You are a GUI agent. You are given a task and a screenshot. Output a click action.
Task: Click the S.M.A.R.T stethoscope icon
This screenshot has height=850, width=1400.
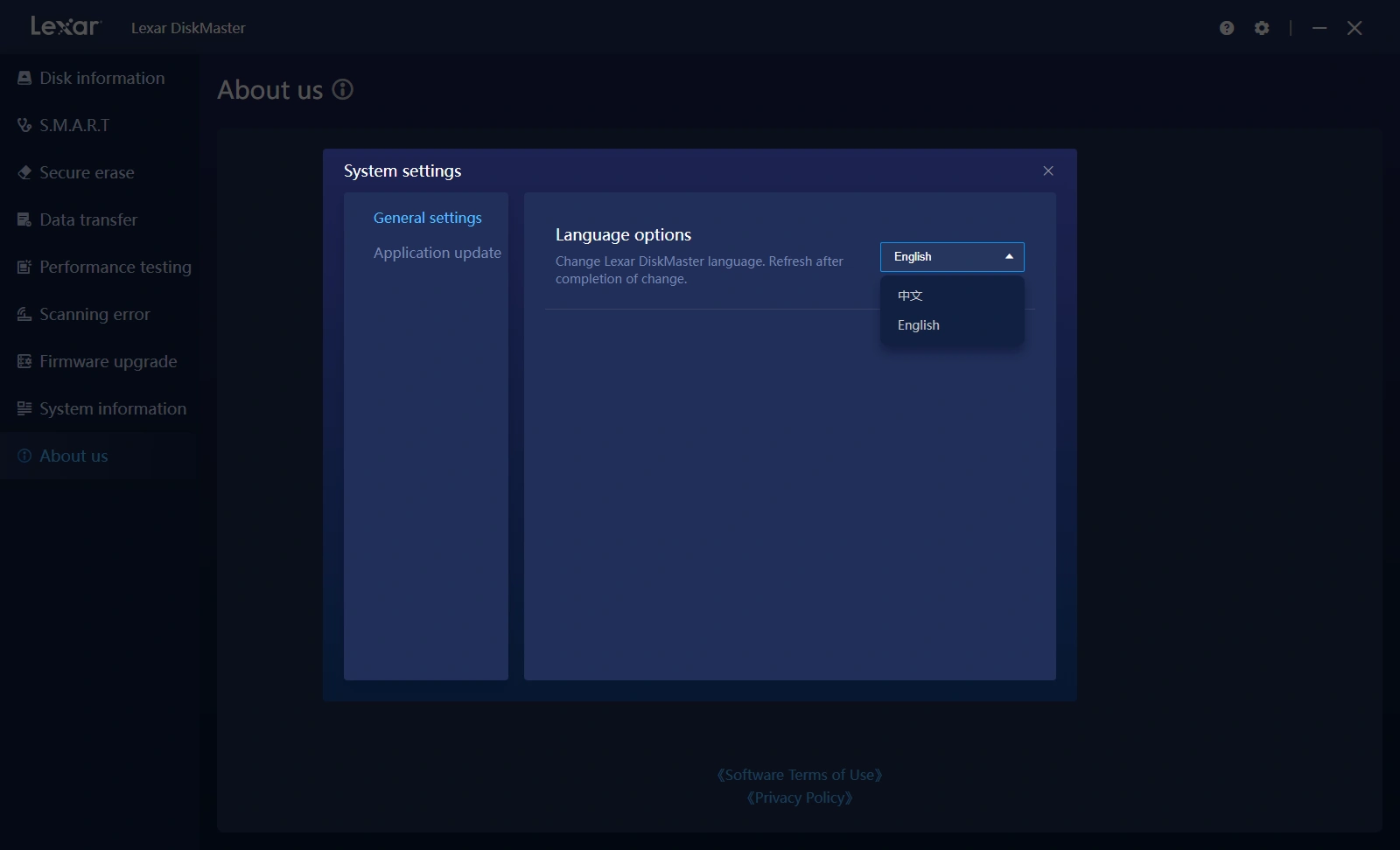[24, 125]
